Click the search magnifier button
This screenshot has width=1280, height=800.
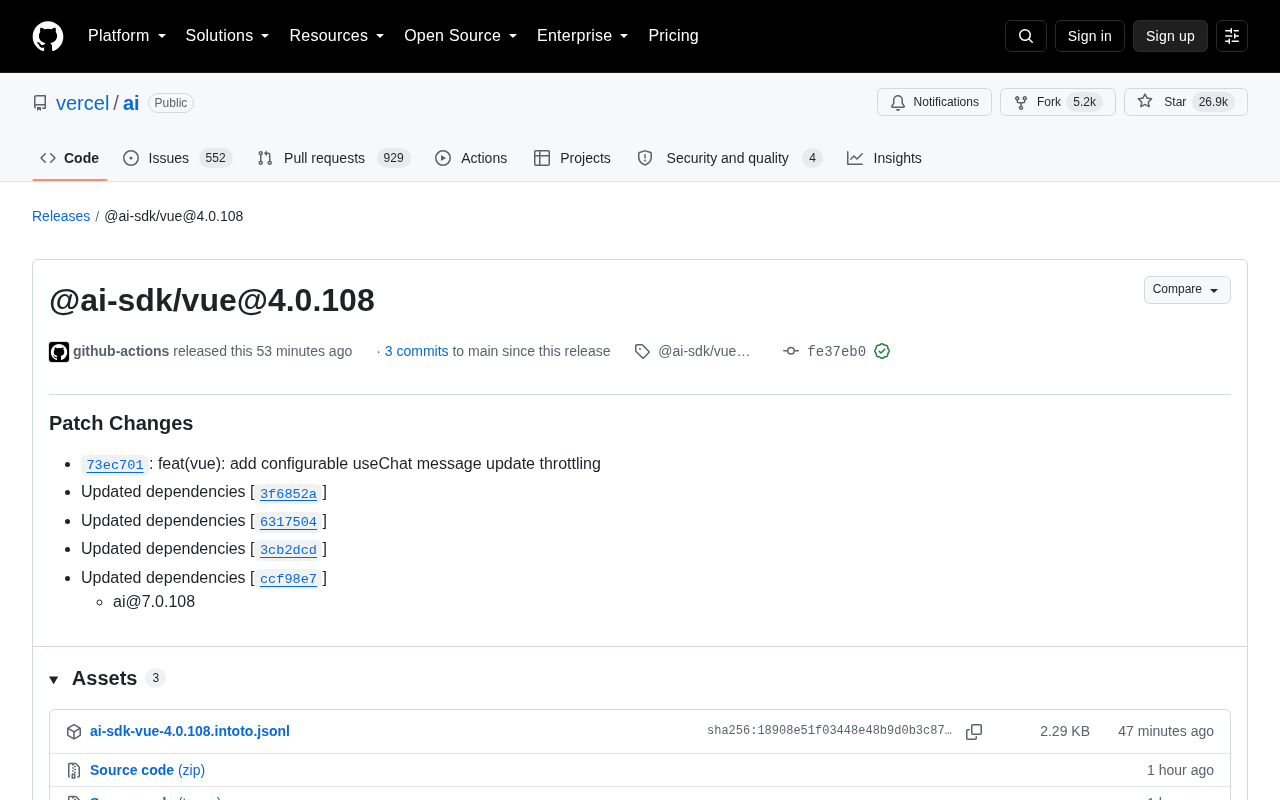pyautogui.click(x=1026, y=36)
